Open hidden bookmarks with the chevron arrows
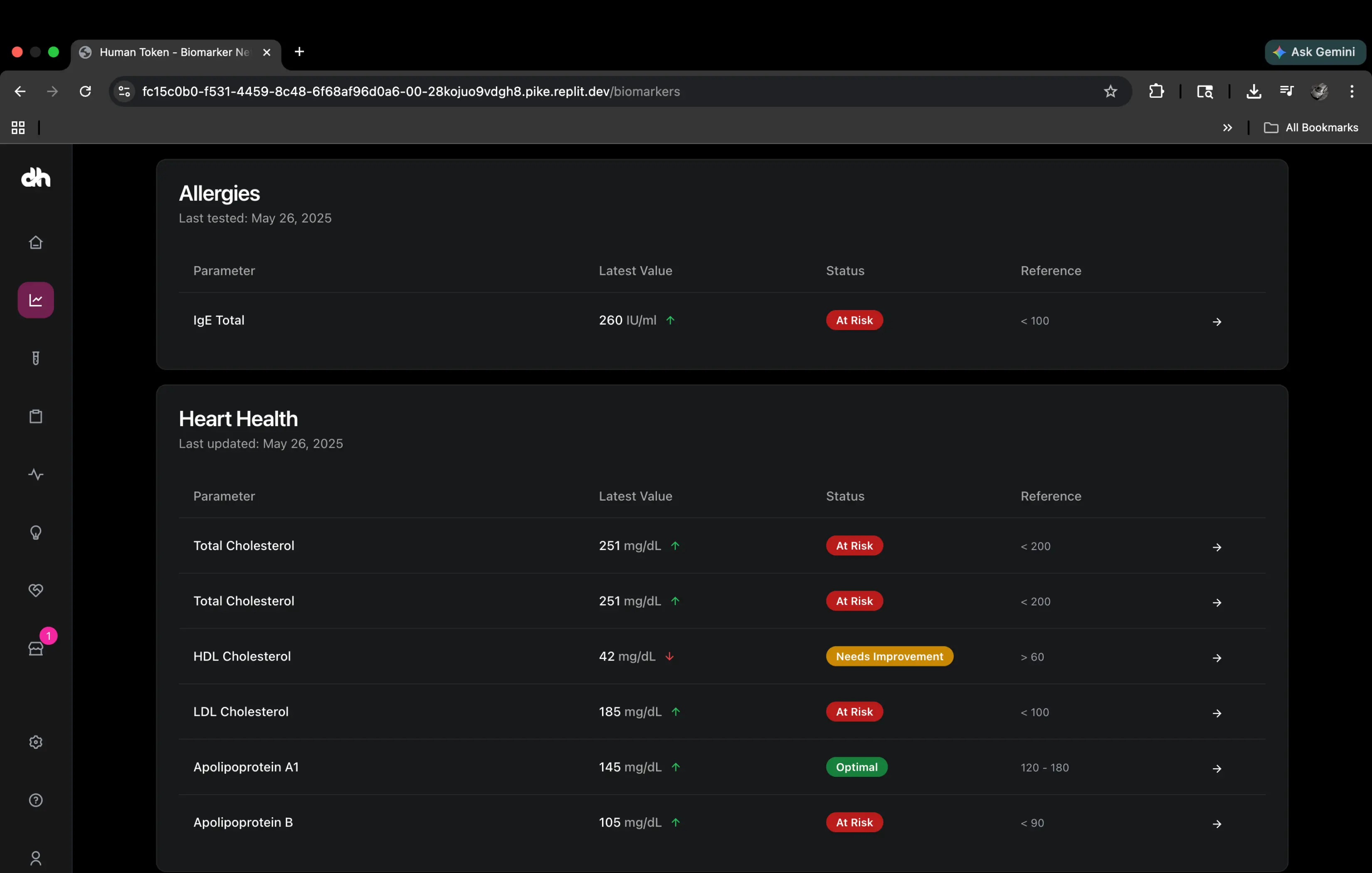This screenshot has width=1372, height=873. point(1227,127)
